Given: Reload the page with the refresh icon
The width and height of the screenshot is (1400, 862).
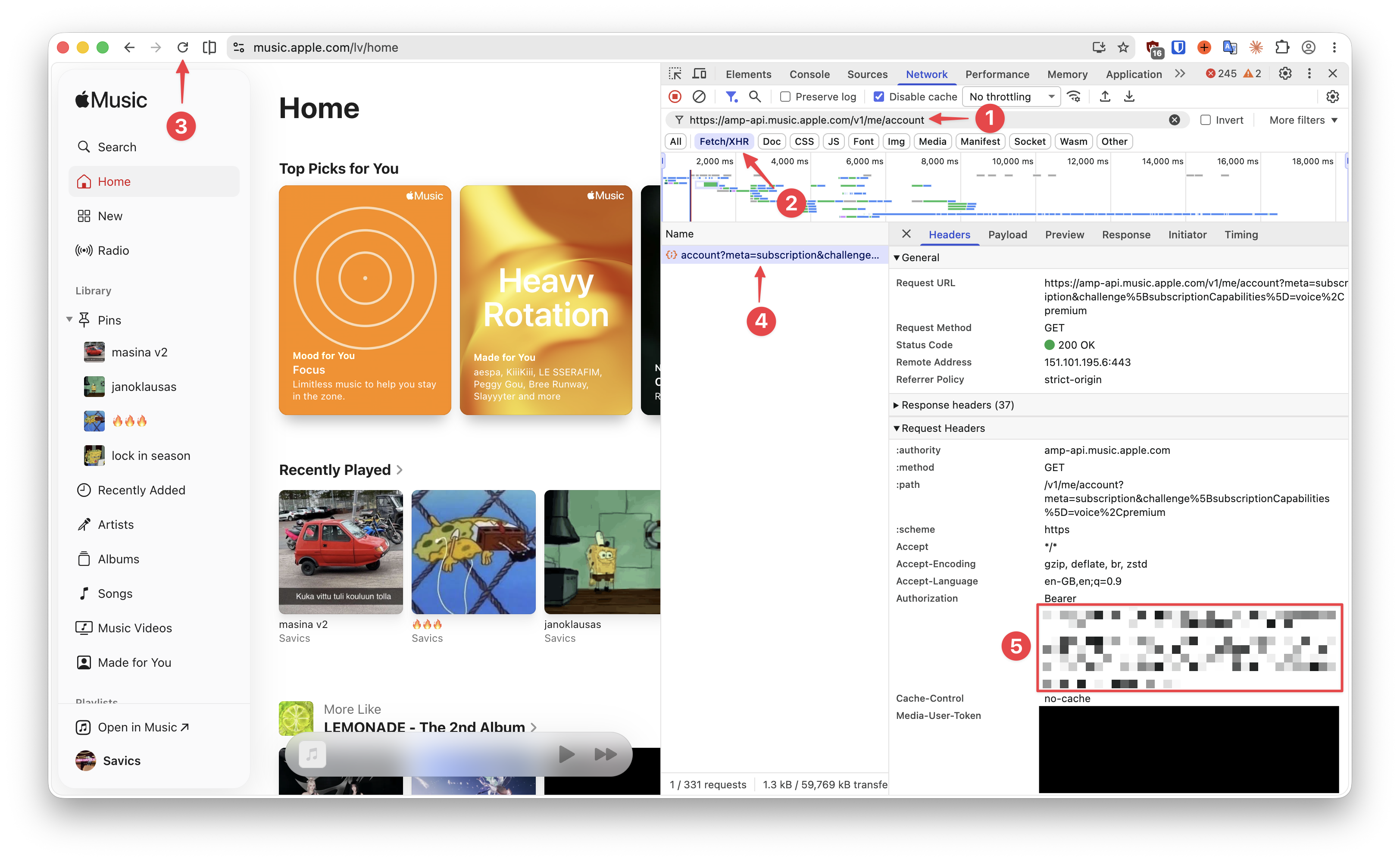Looking at the screenshot, I should 182,47.
